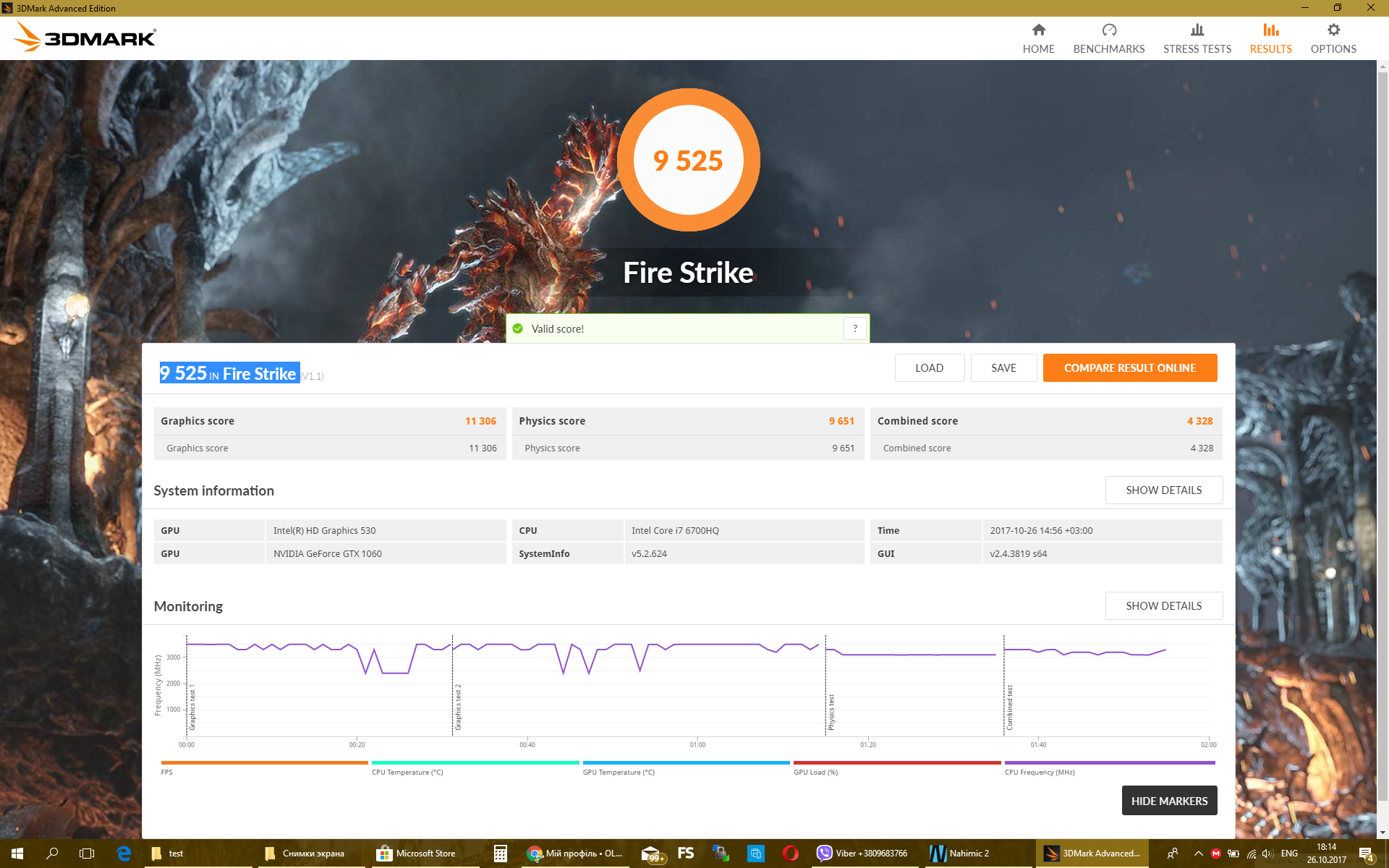Open Microsoft Store from the taskbar
This screenshot has height=868, width=1389.
click(x=425, y=854)
